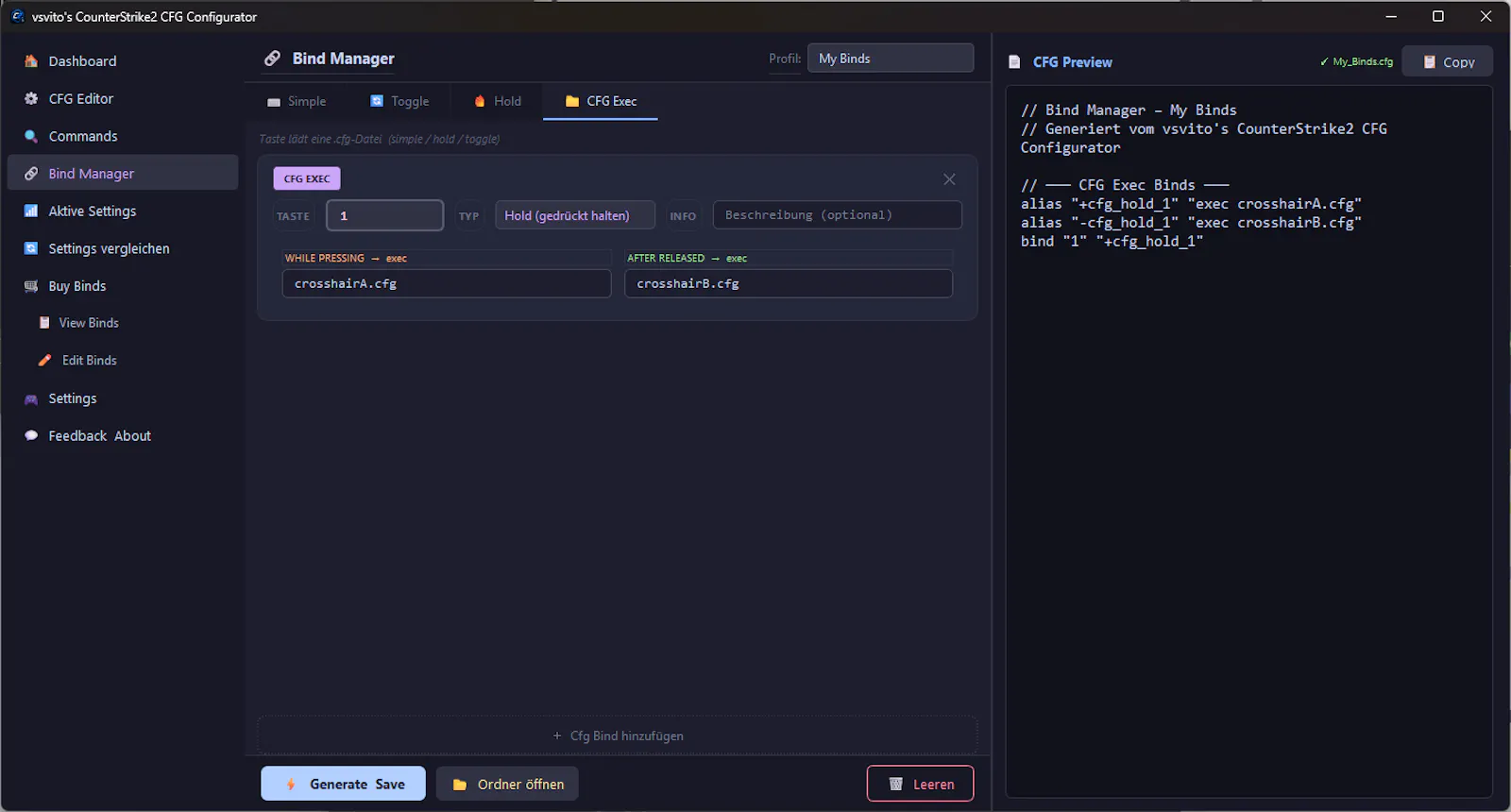Click the CFG Preview document icon
This screenshot has width=1511, height=812.
[x=1014, y=61]
